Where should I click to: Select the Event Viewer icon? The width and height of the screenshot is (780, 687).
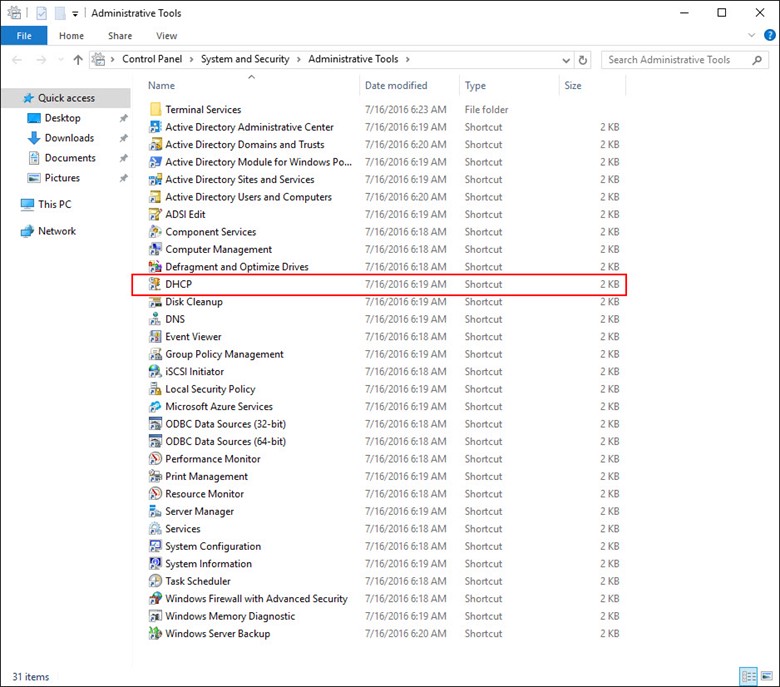(x=155, y=336)
